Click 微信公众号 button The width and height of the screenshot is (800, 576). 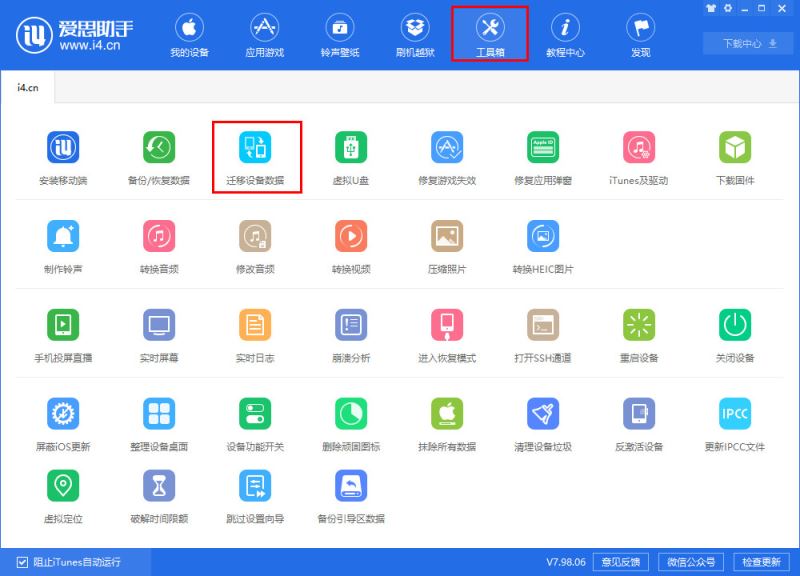[x=691, y=562]
